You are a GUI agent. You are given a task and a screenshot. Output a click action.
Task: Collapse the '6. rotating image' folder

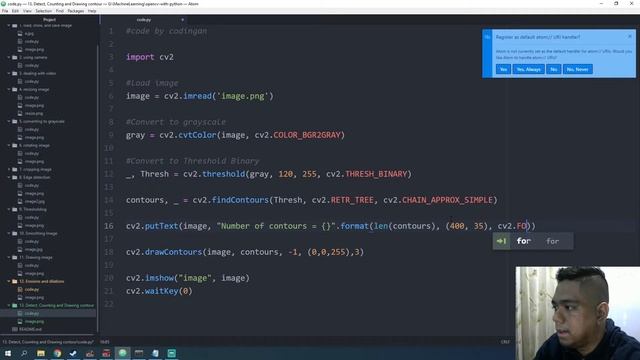[x=9, y=145]
